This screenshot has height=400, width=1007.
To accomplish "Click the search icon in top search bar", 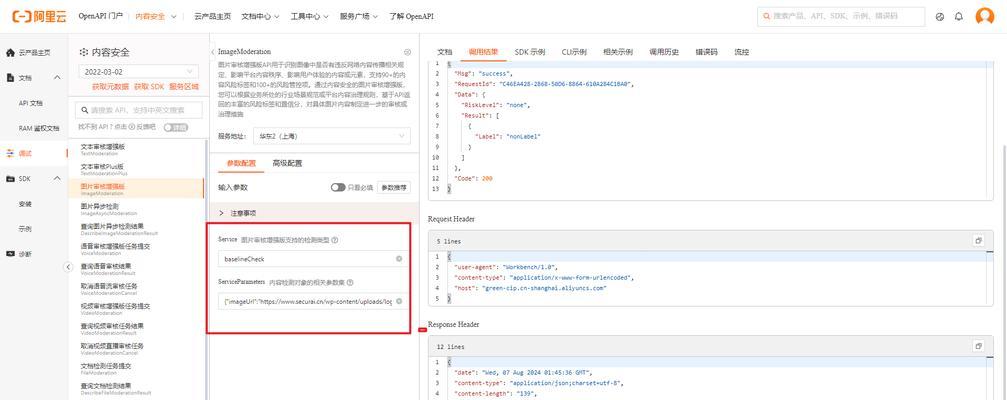I will [767, 16].
